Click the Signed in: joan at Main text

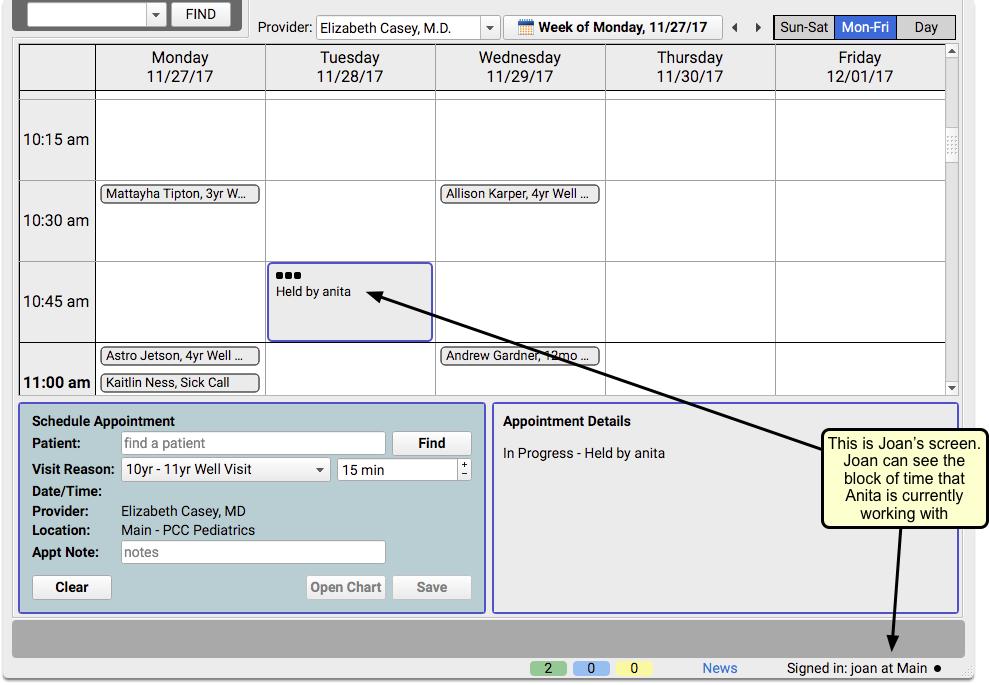click(x=857, y=669)
